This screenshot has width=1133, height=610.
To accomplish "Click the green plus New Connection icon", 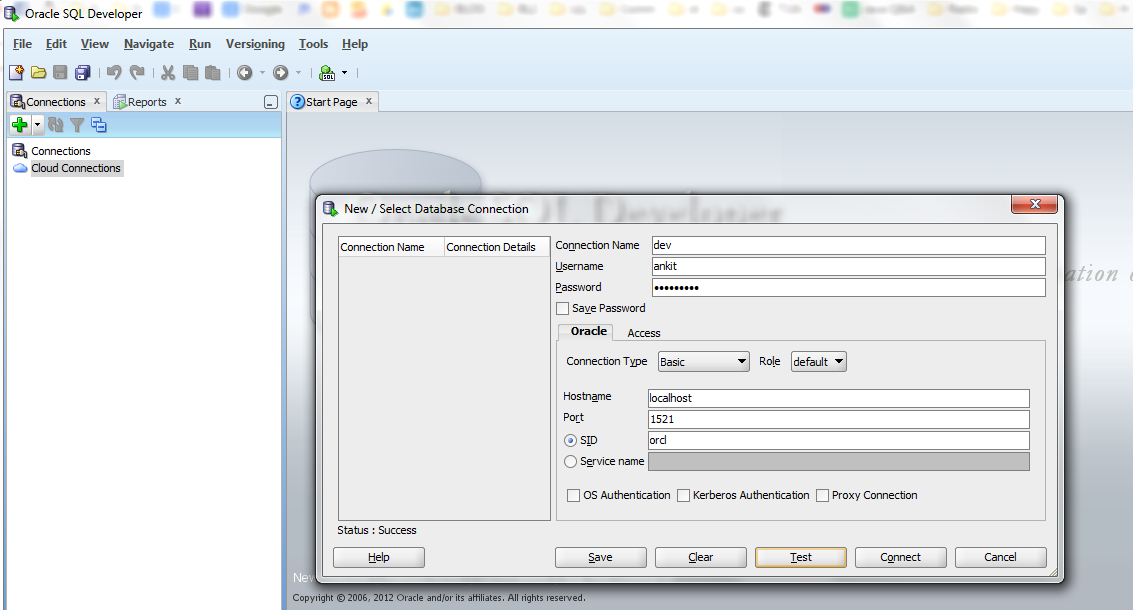I will click(x=20, y=125).
